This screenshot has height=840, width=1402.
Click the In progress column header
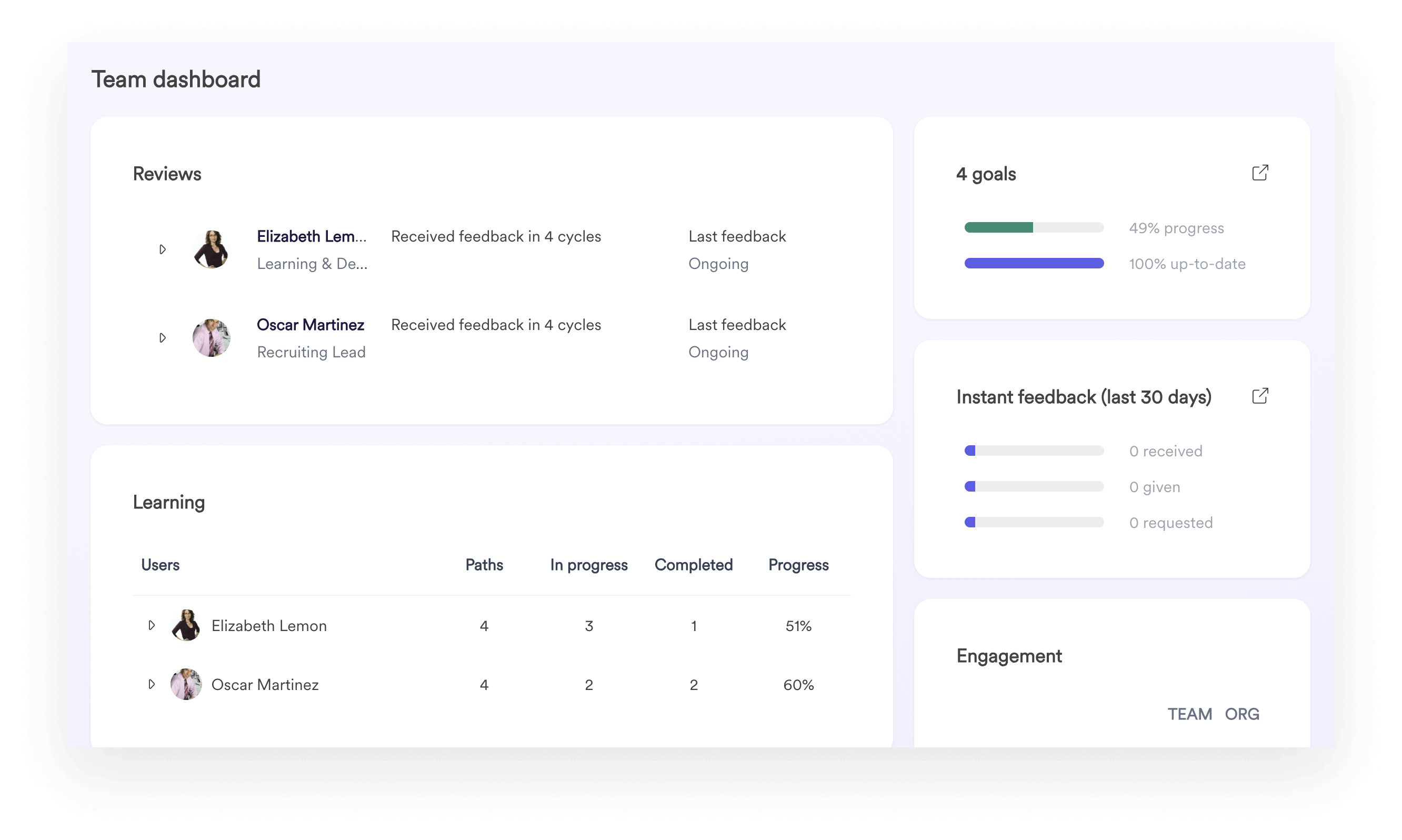click(x=589, y=565)
